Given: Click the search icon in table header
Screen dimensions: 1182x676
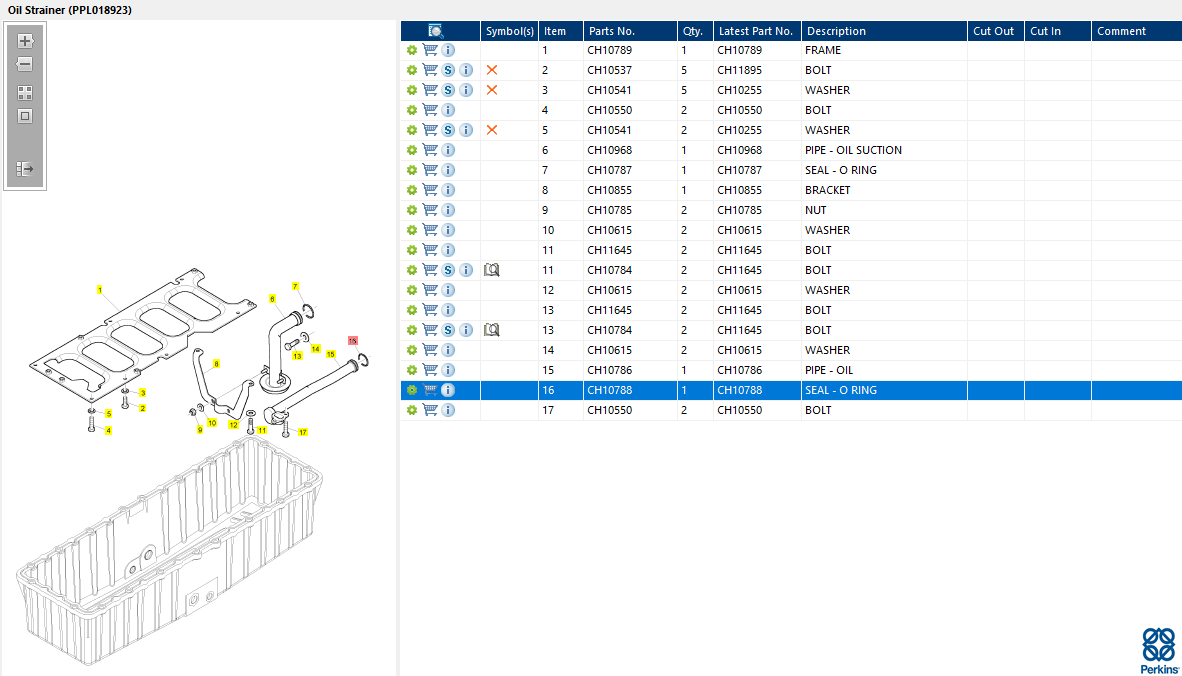Looking at the screenshot, I should [436, 31].
